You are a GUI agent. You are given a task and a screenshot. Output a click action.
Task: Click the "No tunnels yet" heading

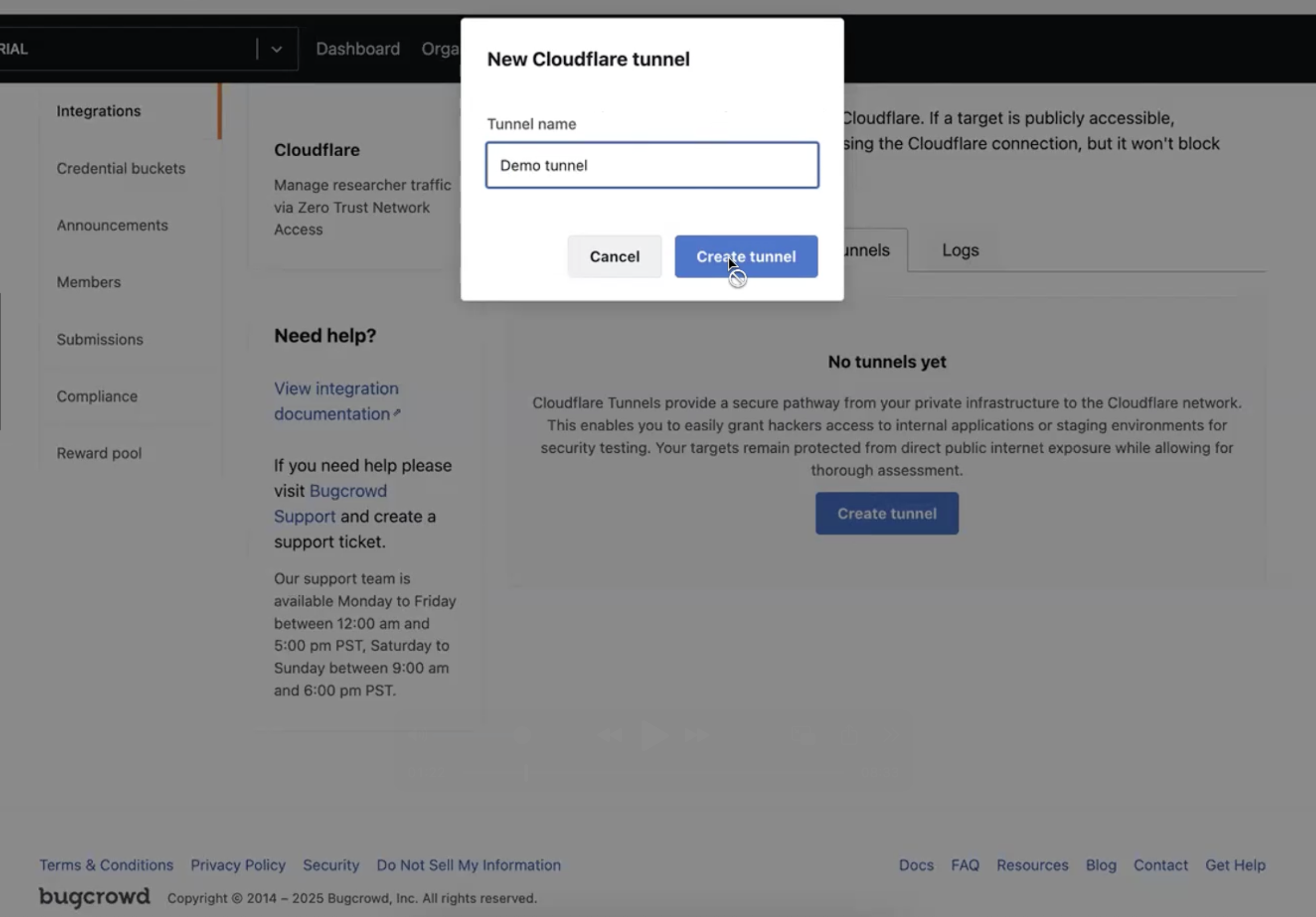(886, 362)
